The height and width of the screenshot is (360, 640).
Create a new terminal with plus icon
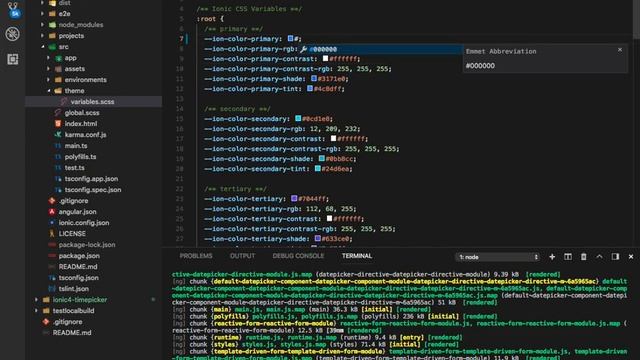click(x=552, y=257)
